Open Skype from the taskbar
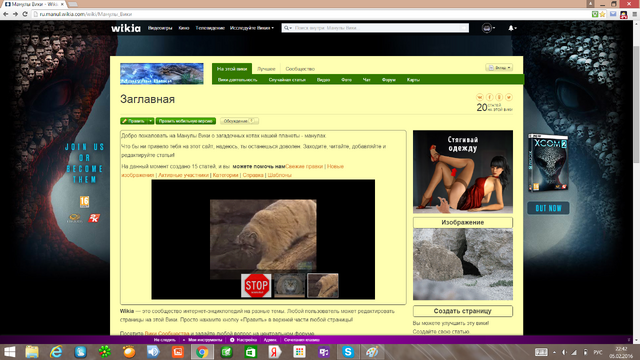Screen dimensions: 640x360 (x=348, y=352)
